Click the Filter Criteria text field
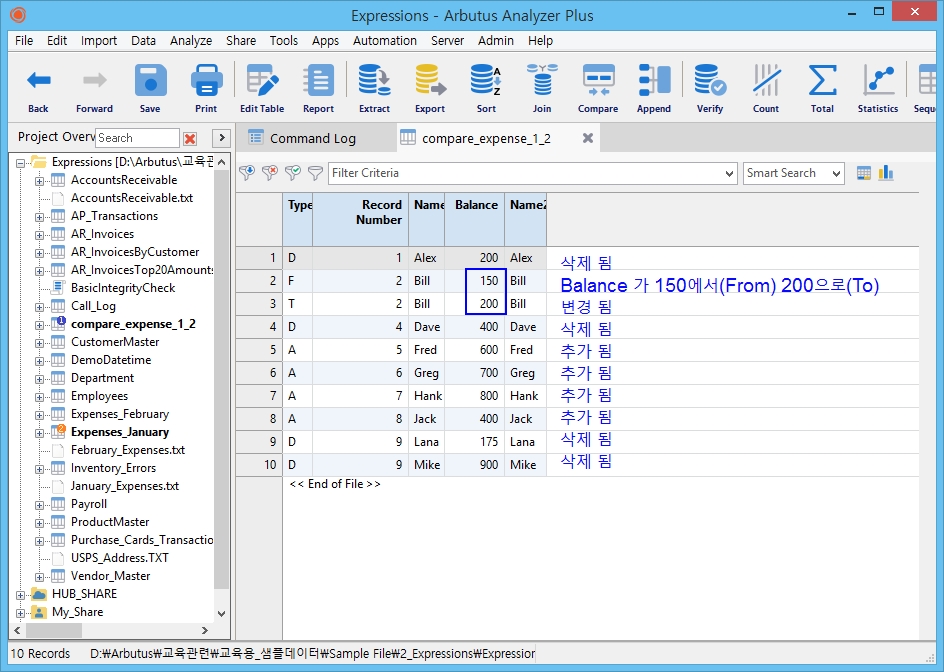 tap(526, 173)
